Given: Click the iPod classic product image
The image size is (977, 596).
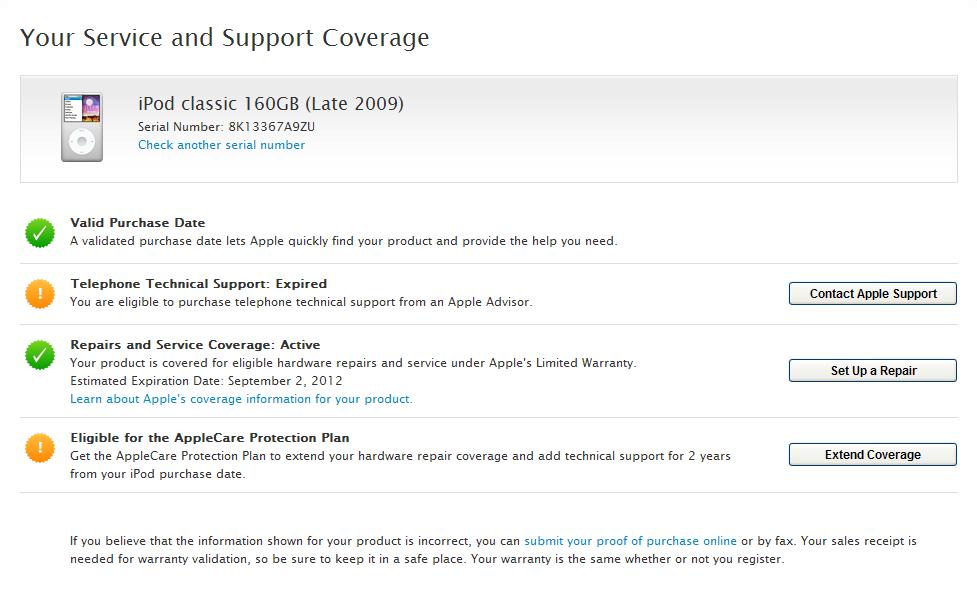Looking at the screenshot, I should point(81,127).
